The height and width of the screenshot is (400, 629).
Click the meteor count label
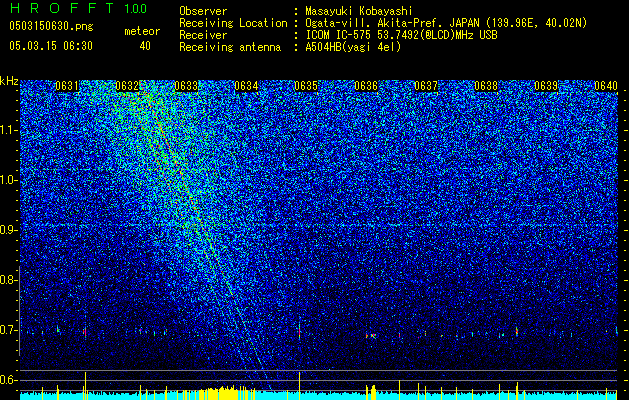point(142,31)
